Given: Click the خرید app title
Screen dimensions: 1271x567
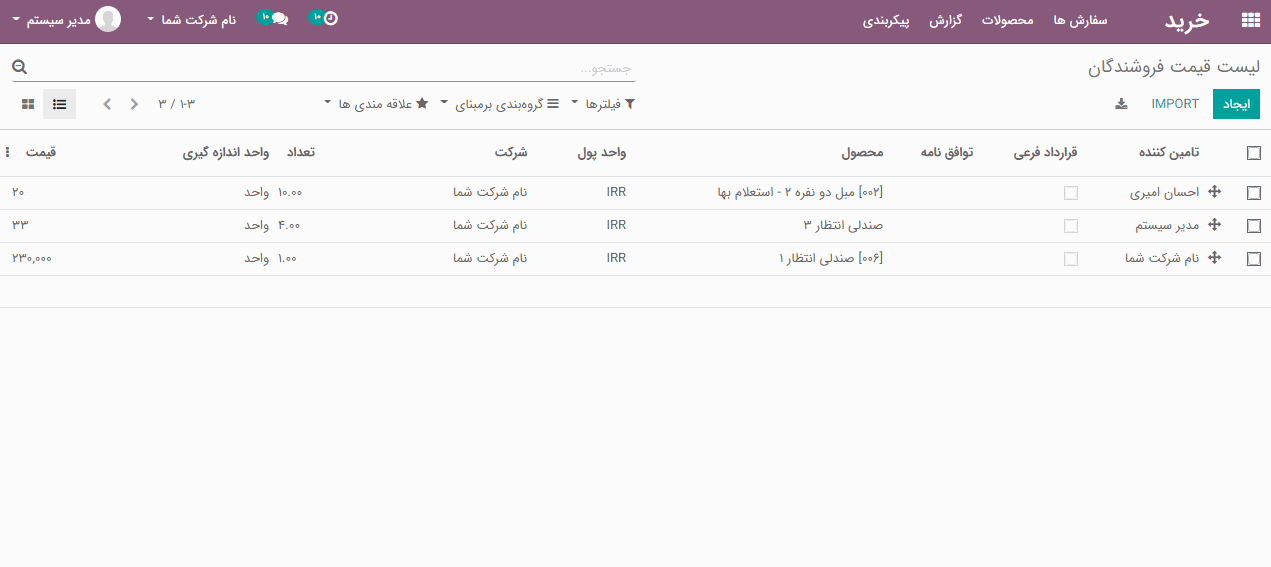Looking at the screenshot, I should (1187, 20).
